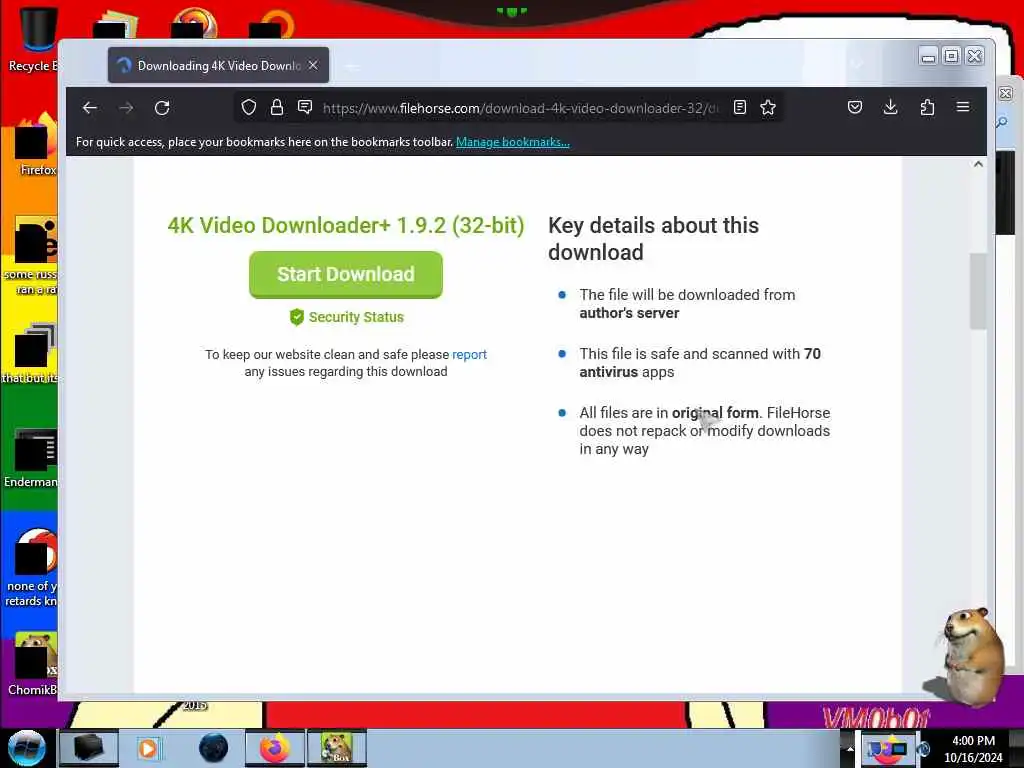Image resolution: width=1024 pixels, height=768 pixels.
Task: Toggle reader view icon
Action: pos(740,107)
